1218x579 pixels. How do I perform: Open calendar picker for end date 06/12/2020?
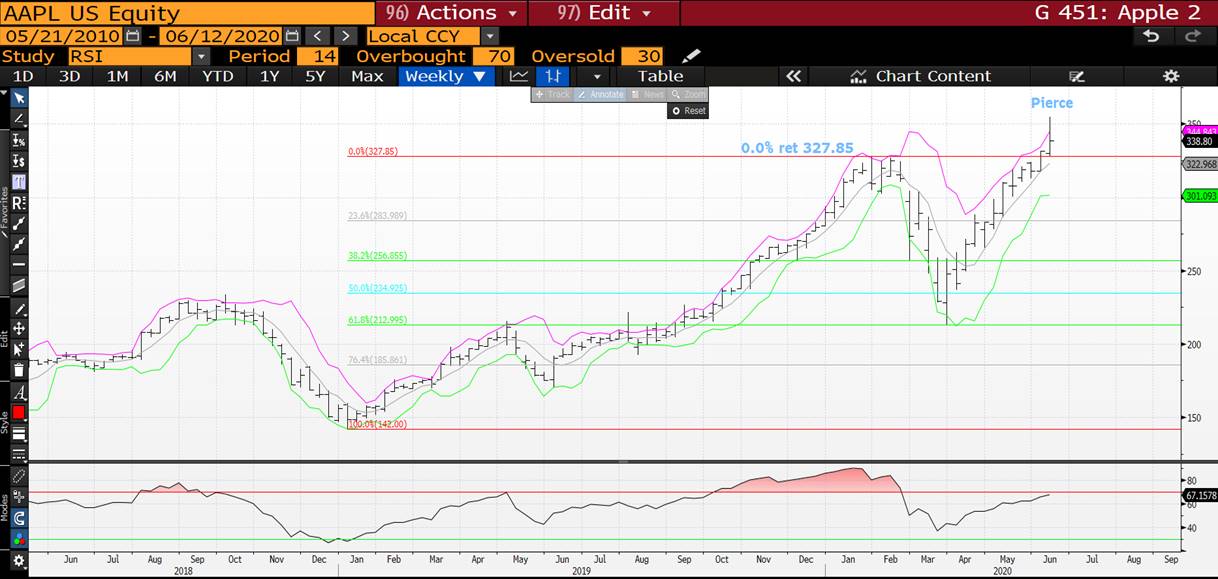click(x=292, y=36)
